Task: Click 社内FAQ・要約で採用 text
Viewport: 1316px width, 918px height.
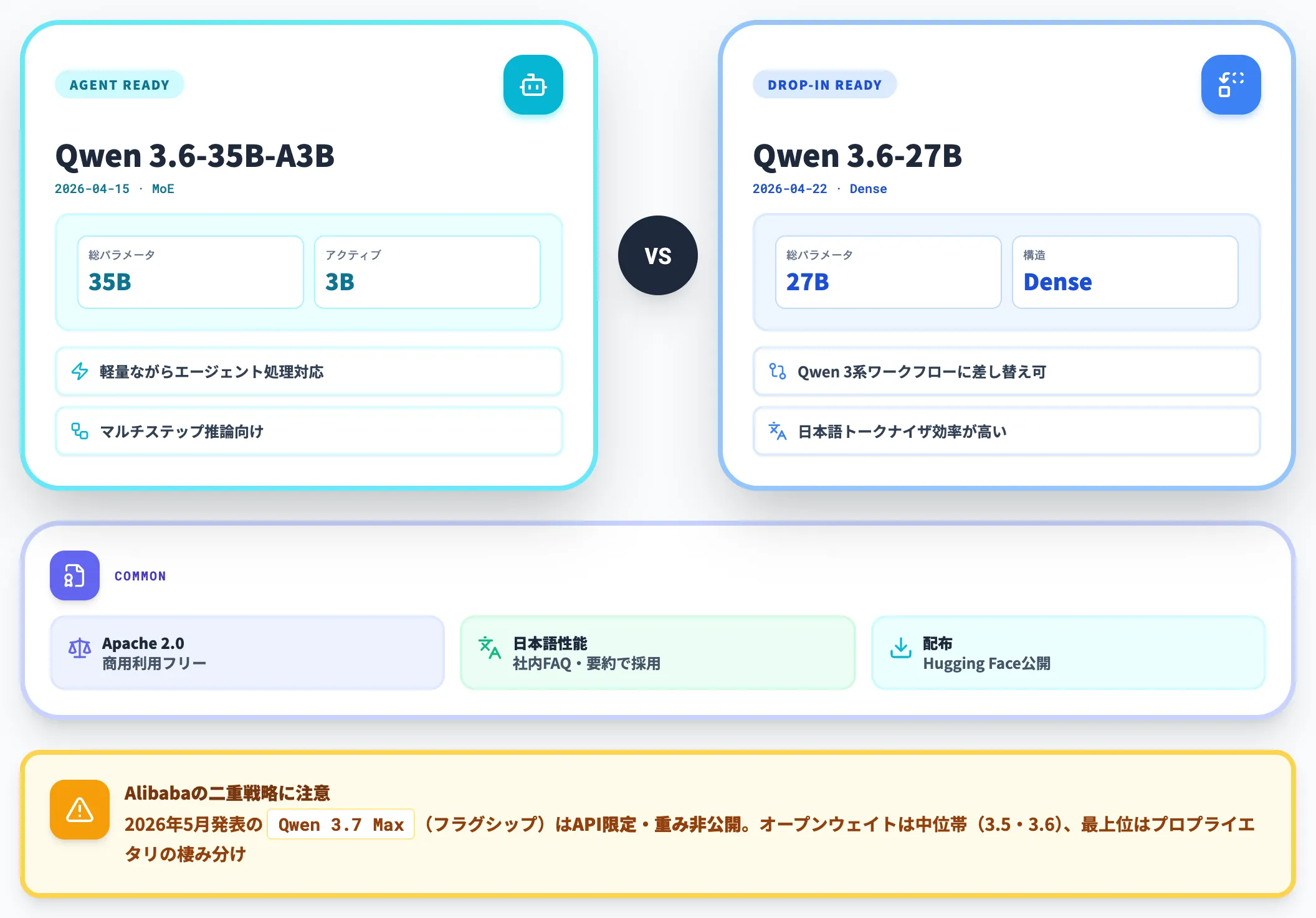Action: click(x=586, y=663)
